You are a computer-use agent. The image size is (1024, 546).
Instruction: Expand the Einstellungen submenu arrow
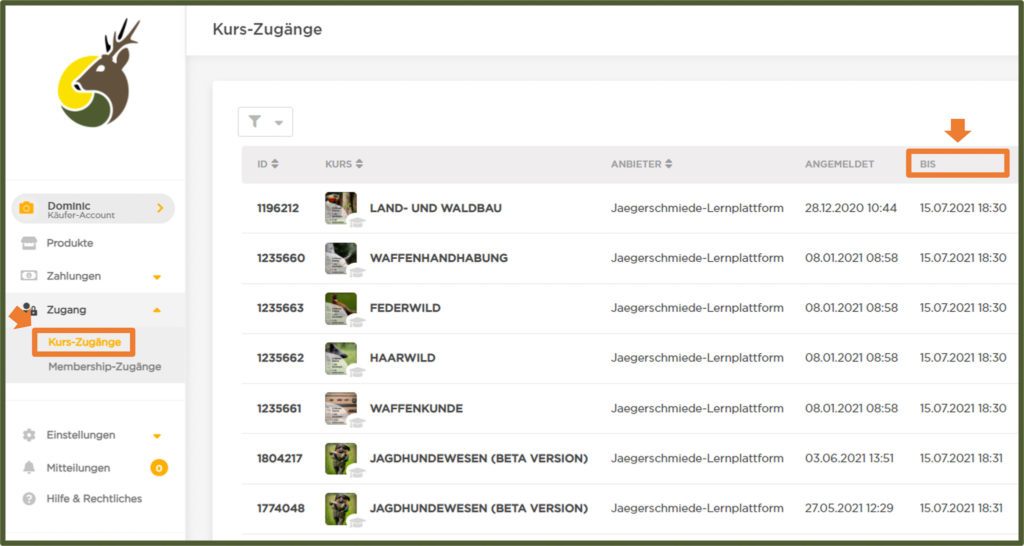(x=157, y=436)
